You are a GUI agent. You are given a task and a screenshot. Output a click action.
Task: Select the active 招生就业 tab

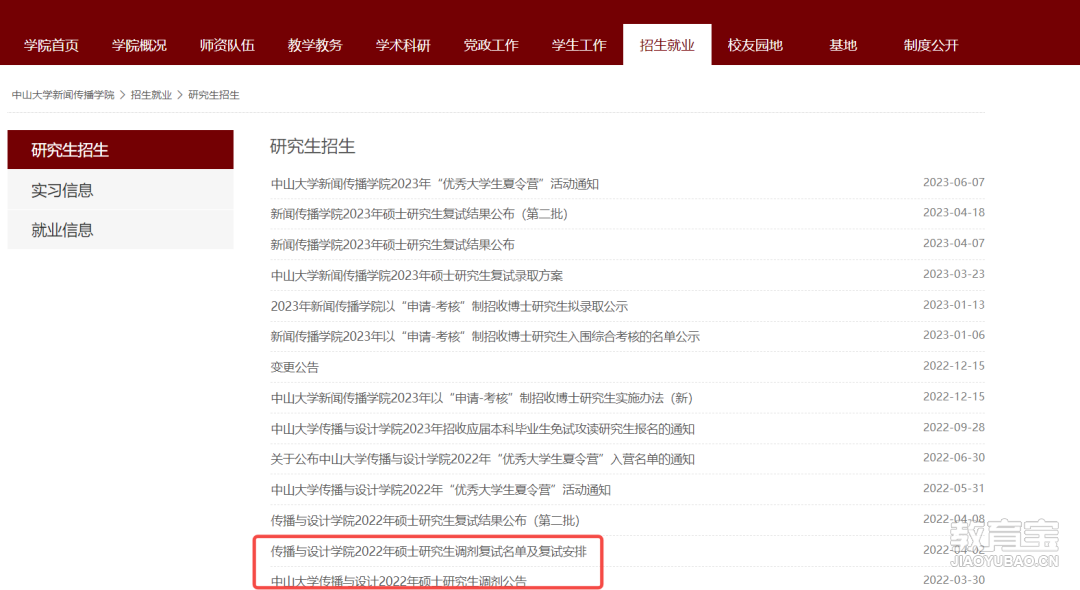point(667,45)
